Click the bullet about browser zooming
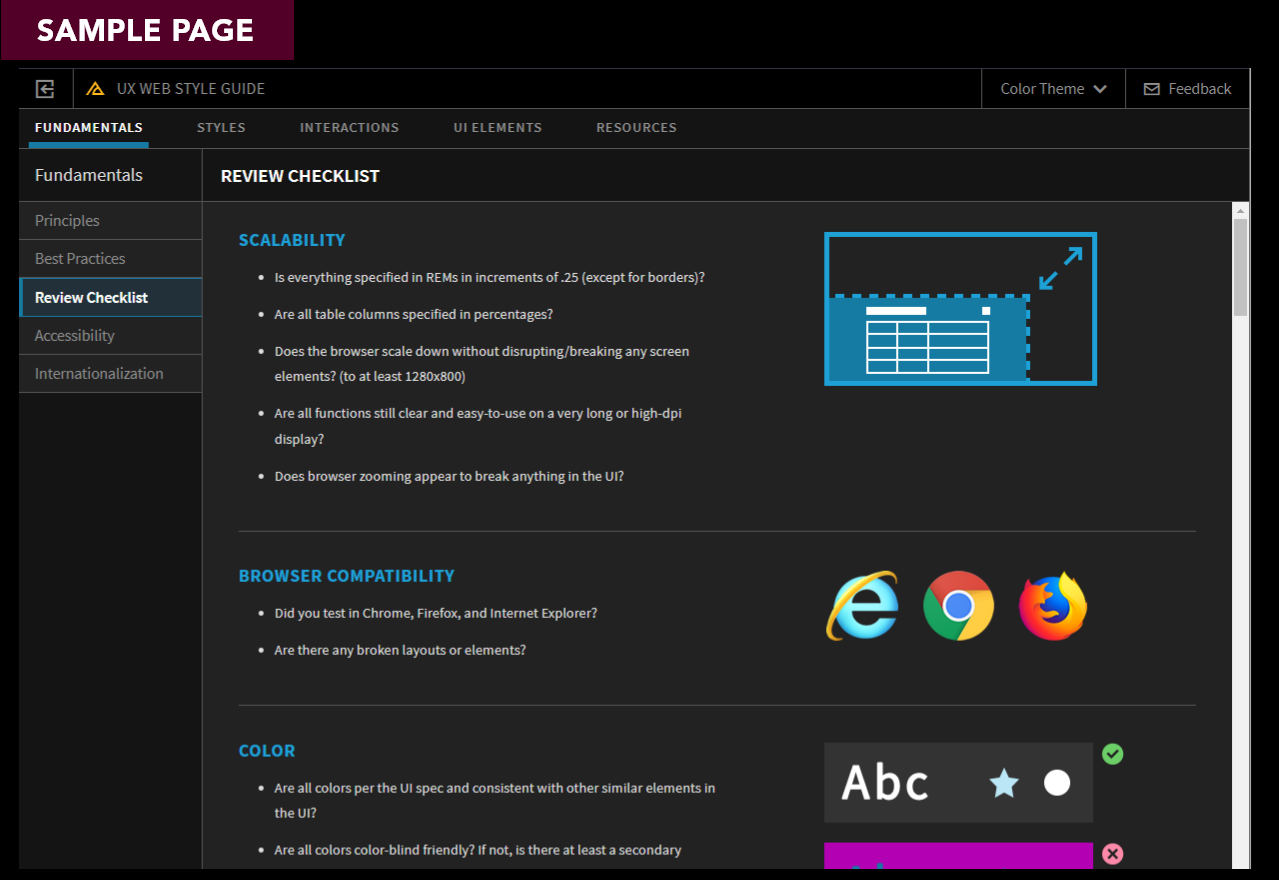Image resolution: width=1279 pixels, height=880 pixels. pos(449,476)
